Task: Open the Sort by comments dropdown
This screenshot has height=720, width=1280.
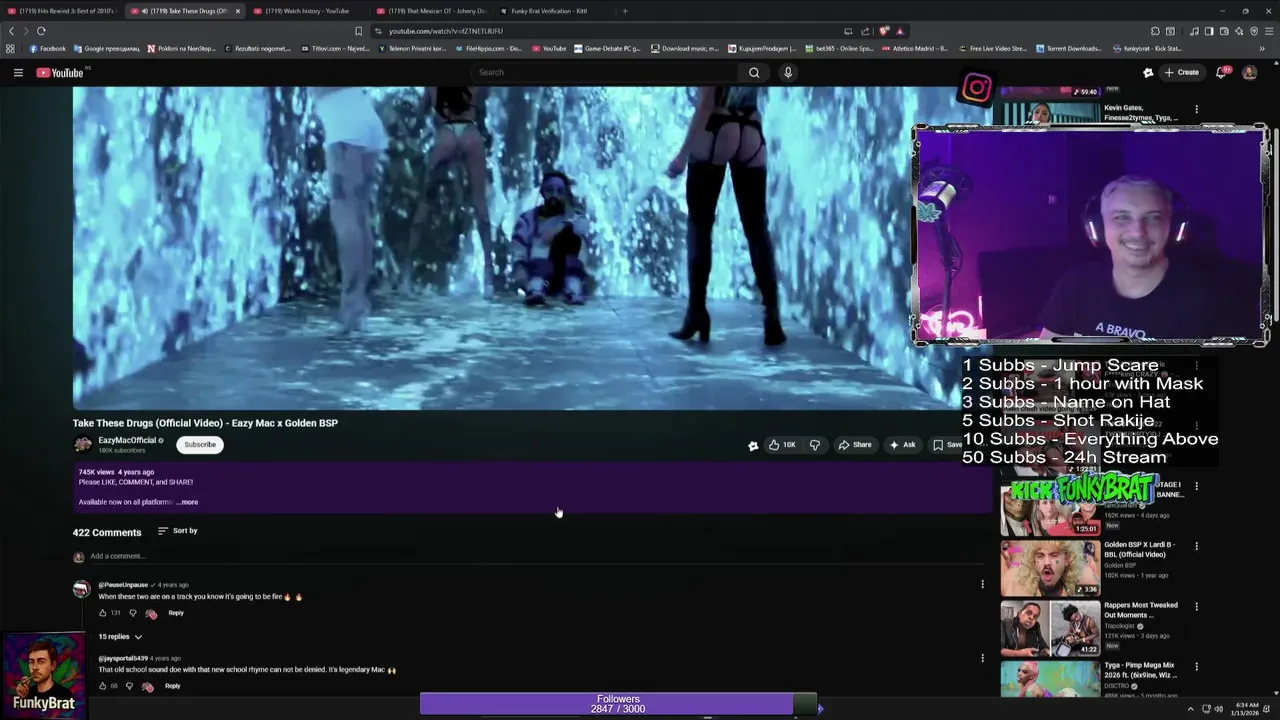Action: [x=178, y=531]
